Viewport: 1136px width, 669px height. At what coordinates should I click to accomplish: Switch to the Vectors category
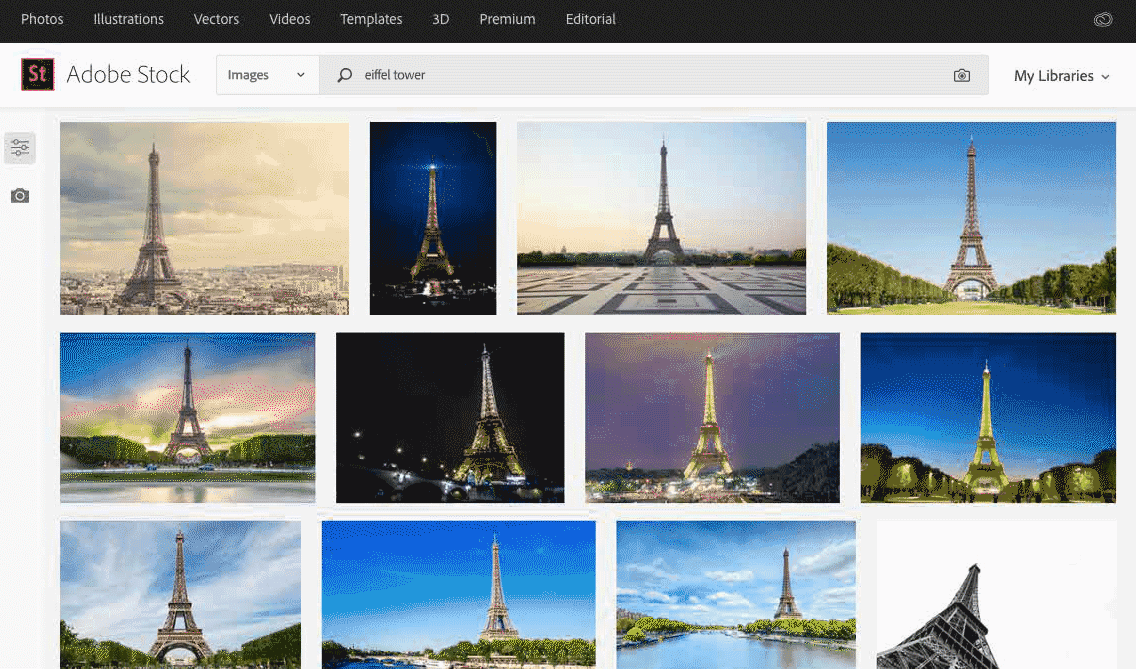click(216, 19)
